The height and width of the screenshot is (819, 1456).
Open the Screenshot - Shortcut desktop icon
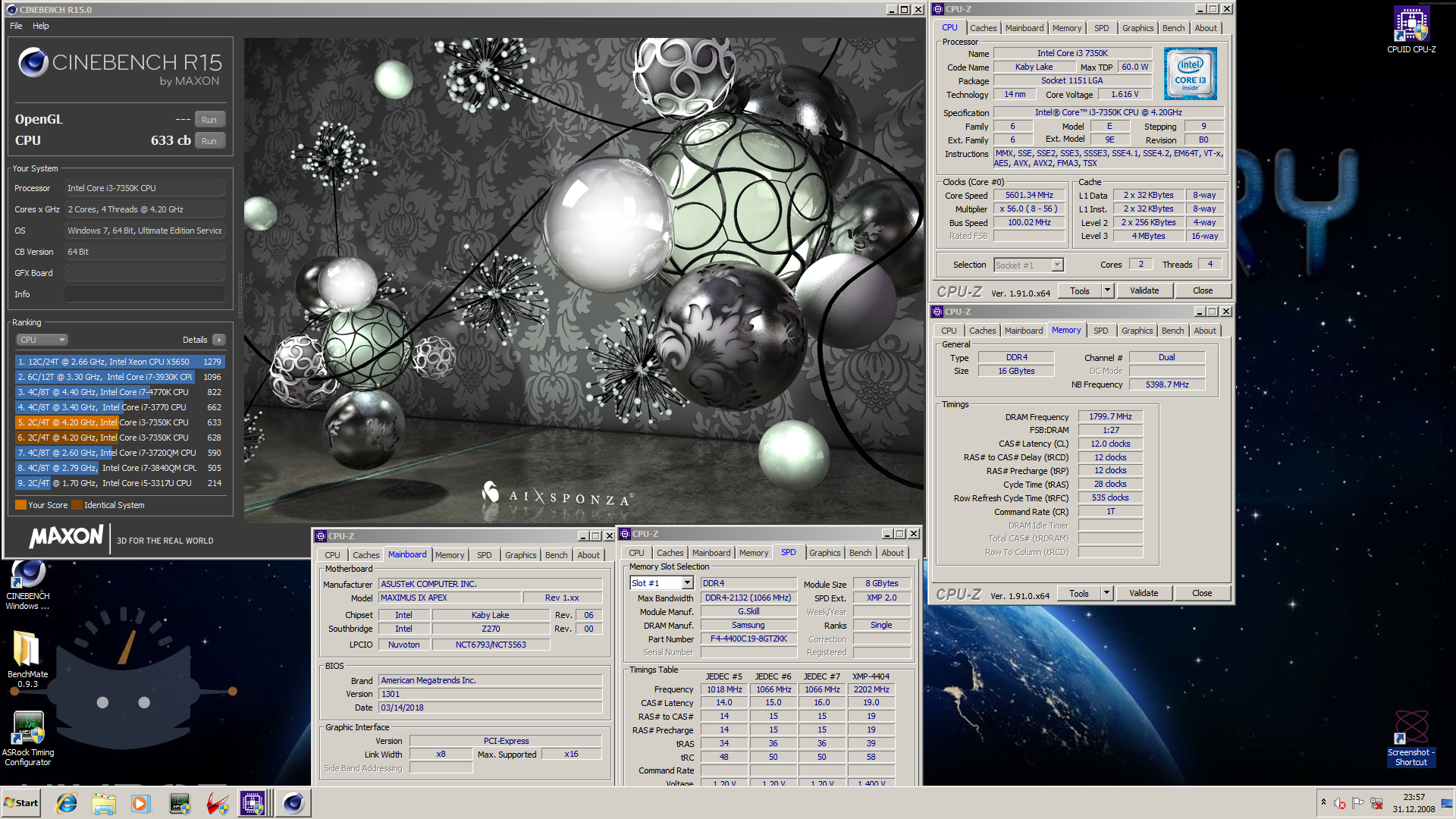[1410, 739]
